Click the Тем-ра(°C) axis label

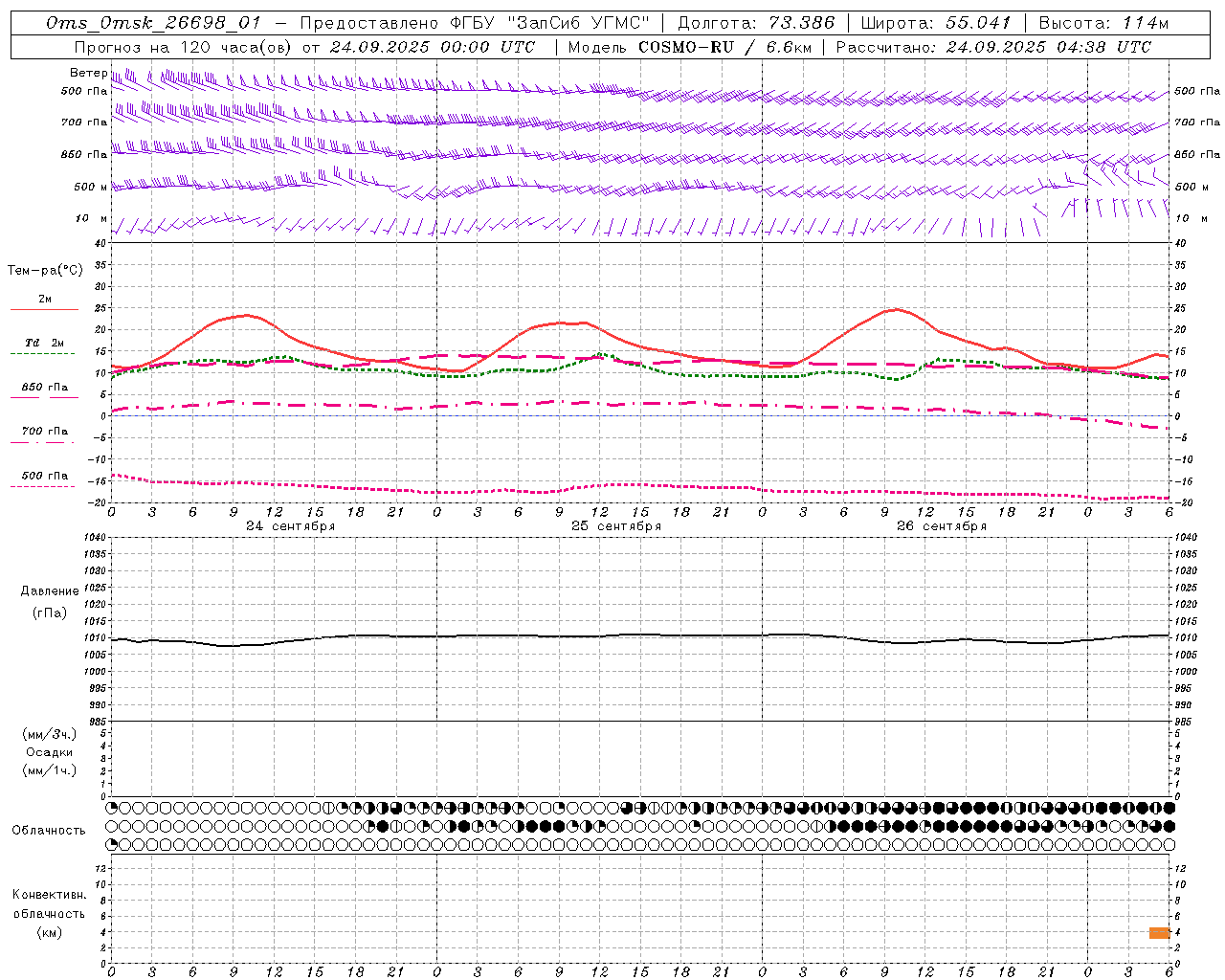(x=45, y=271)
